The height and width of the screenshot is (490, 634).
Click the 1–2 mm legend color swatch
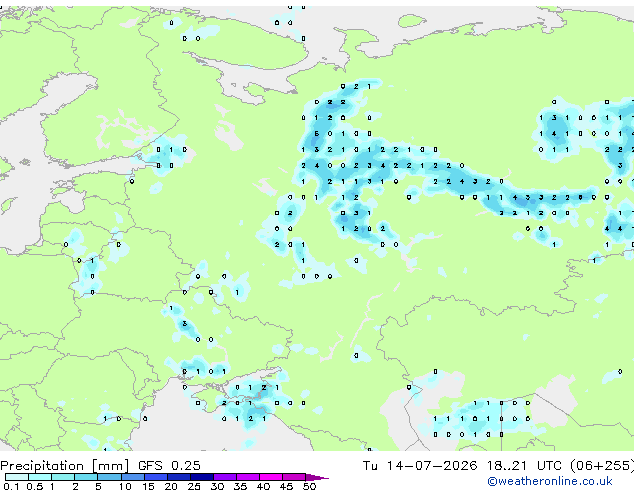click(63, 477)
